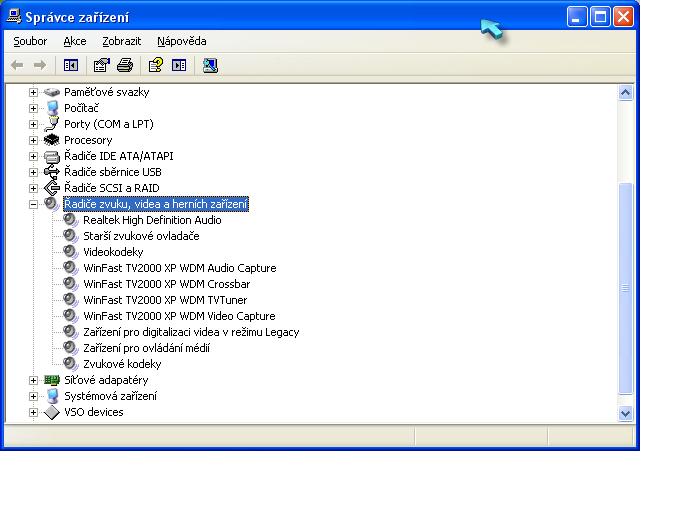This screenshot has width=700, height=521.
Task: Click the Porty (COM a LPT) plug icon
Action: (52, 124)
